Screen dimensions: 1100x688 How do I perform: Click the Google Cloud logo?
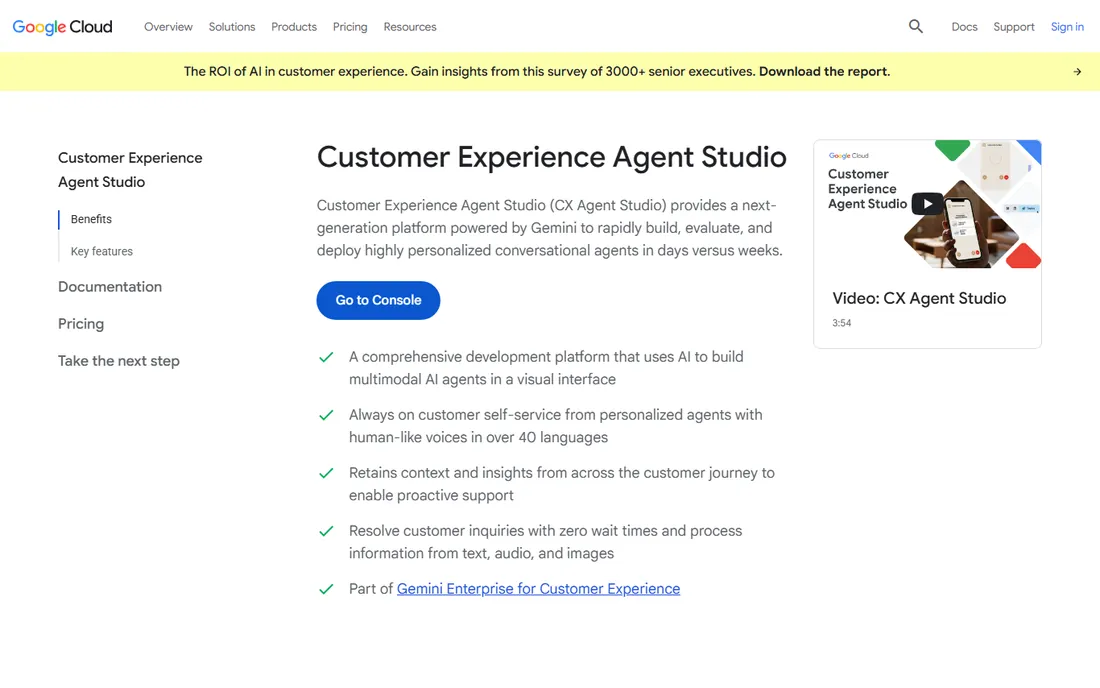pos(62,27)
